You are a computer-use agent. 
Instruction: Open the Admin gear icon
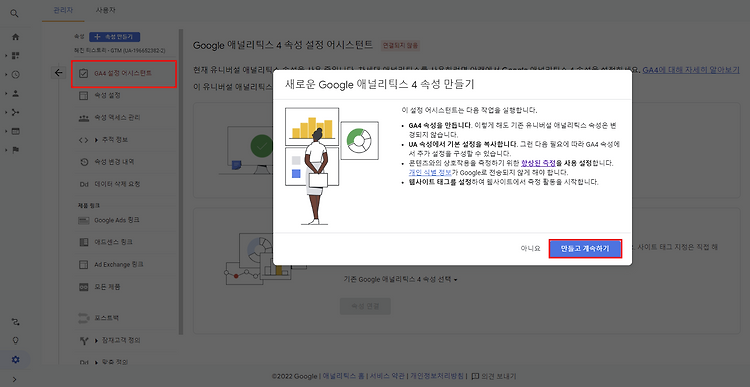pyautogui.click(x=15, y=359)
